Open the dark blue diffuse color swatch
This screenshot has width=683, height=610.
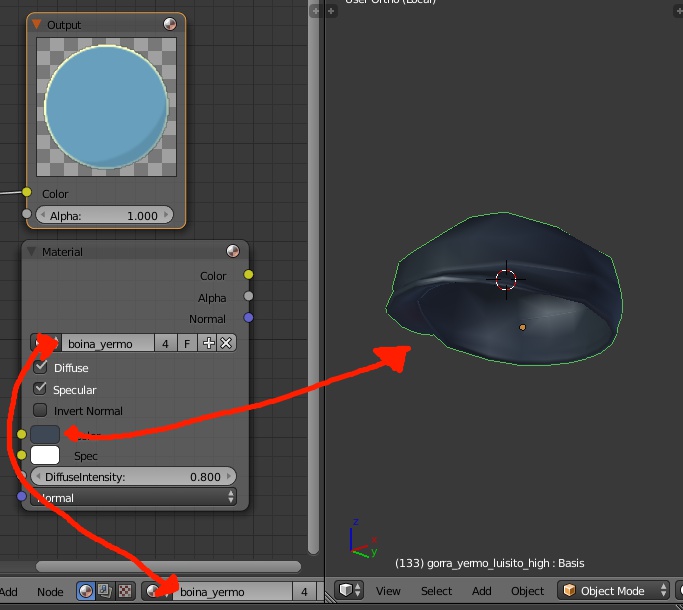(x=45, y=434)
